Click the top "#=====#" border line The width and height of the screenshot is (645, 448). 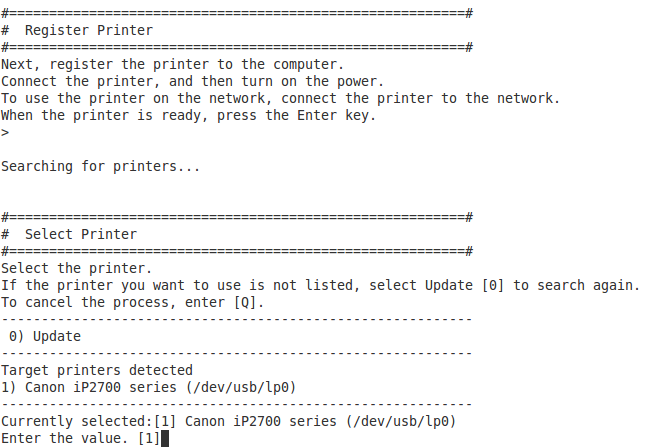[x=237, y=13]
